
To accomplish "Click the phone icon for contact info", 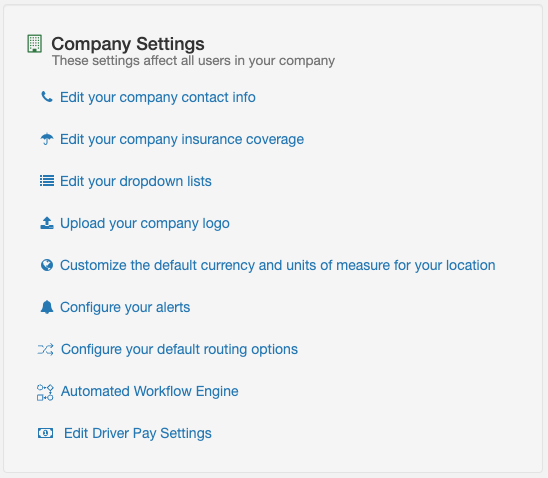I will 47,97.
